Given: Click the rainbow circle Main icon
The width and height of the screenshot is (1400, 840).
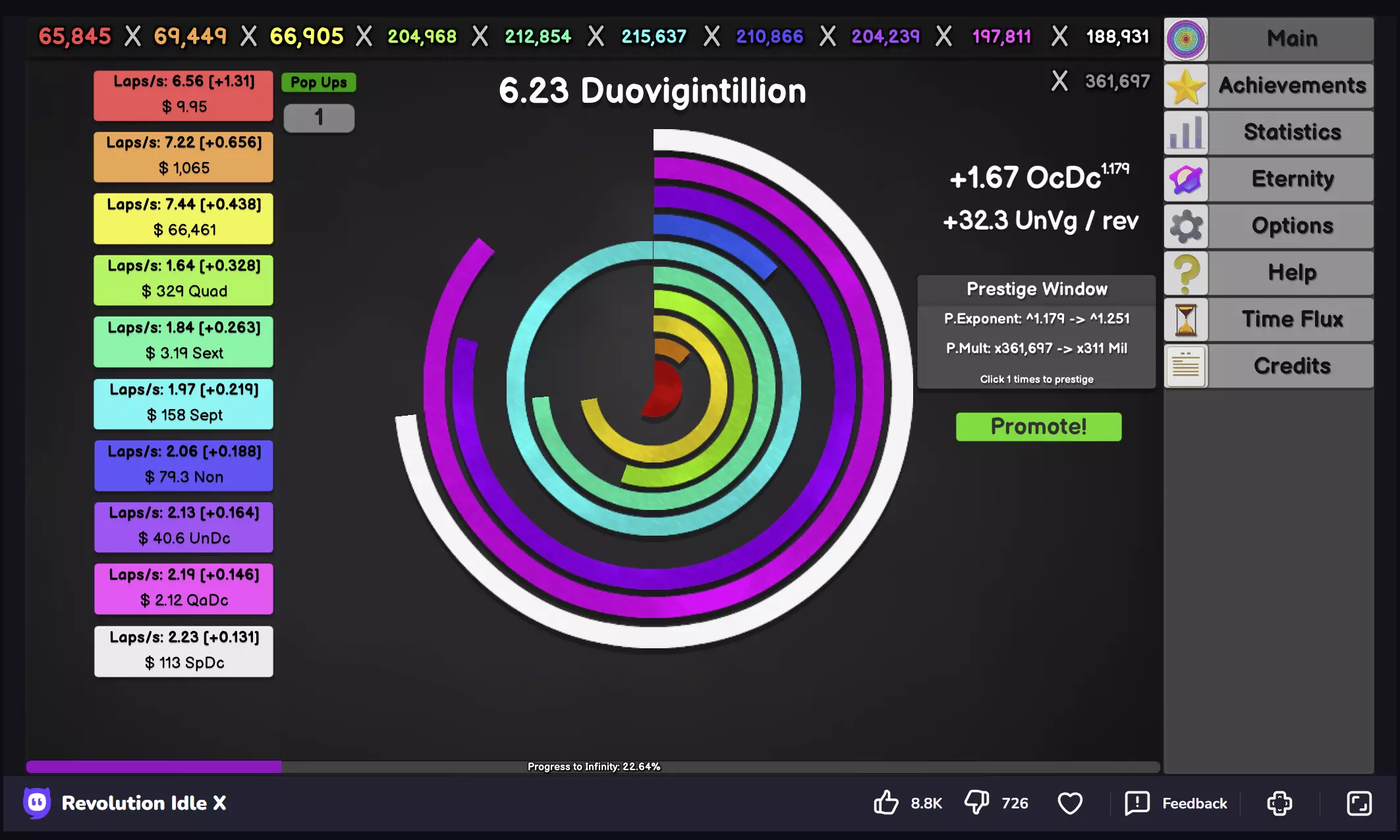Looking at the screenshot, I should pyautogui.click(x=1186, y=39).
